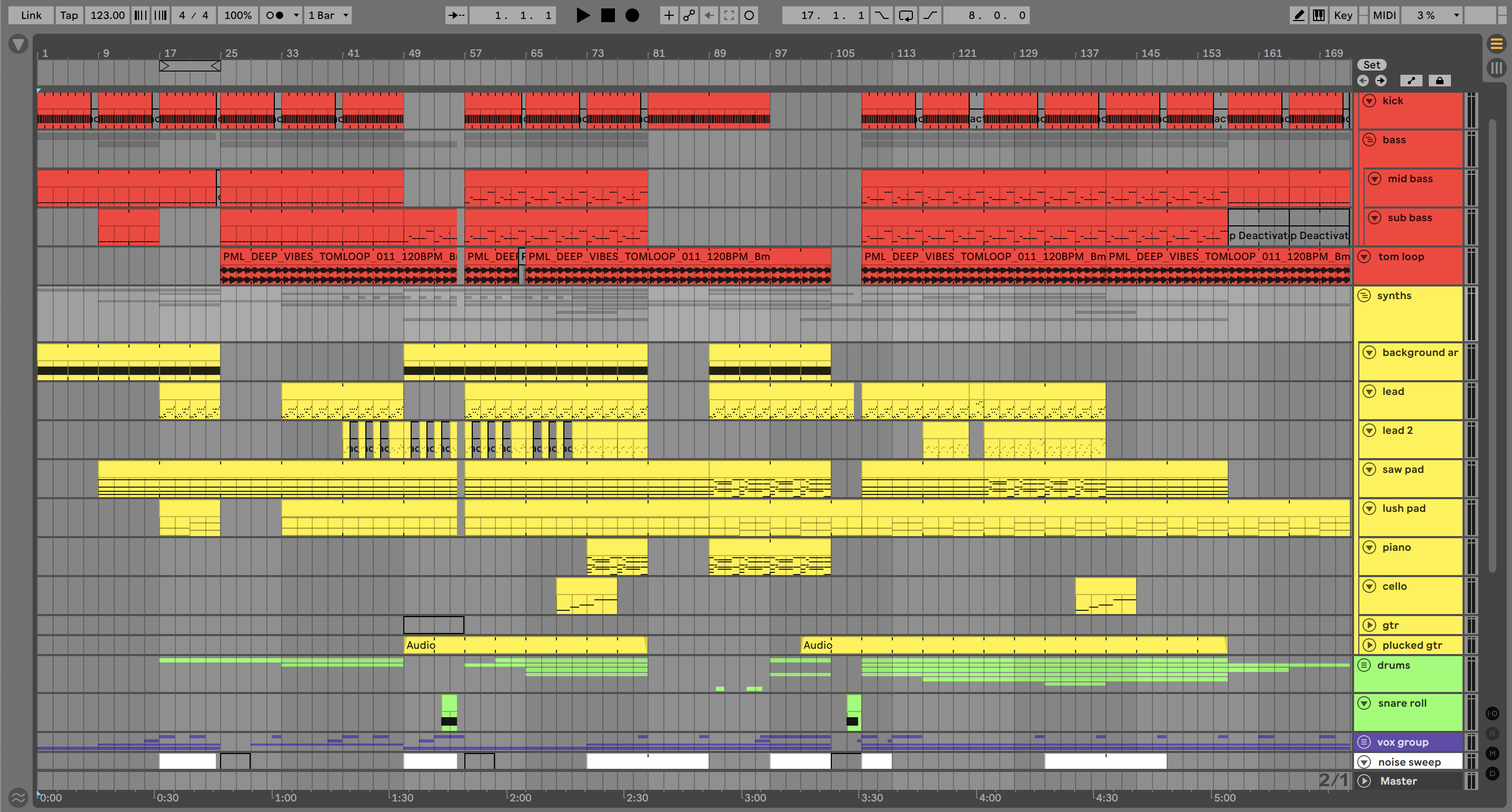
Task: Click the Arrangement Record button
Action: pos(632,15)
